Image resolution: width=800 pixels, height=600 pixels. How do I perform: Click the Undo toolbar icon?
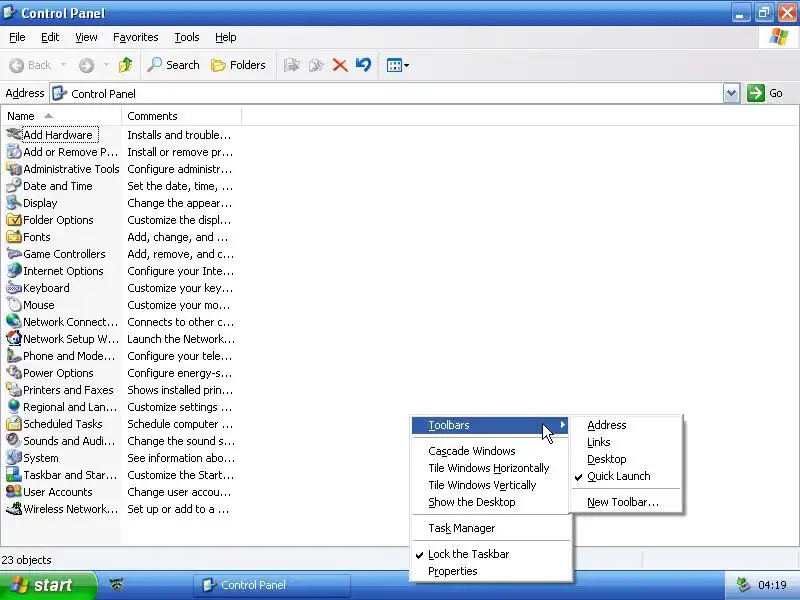363,65
